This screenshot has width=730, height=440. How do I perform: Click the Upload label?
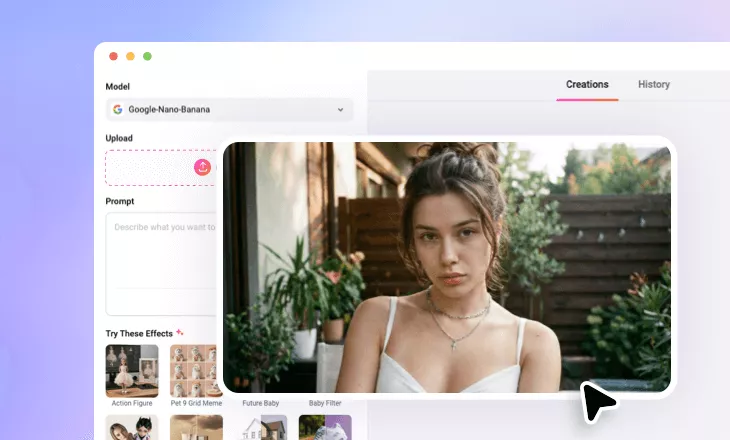pyautogui.click(x=119, y=138)
